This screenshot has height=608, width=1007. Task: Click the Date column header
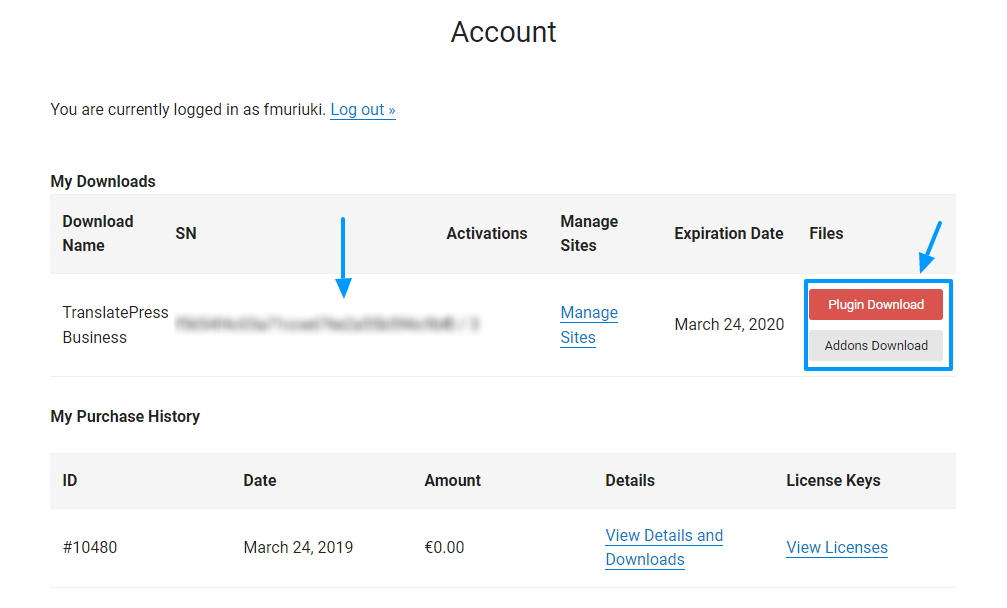tap(259, 481)
